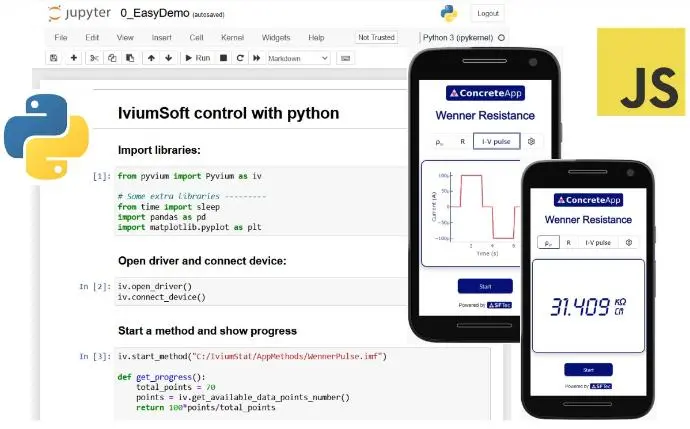
Task: Open the Insert menu
Action: (x=161, y=37)
